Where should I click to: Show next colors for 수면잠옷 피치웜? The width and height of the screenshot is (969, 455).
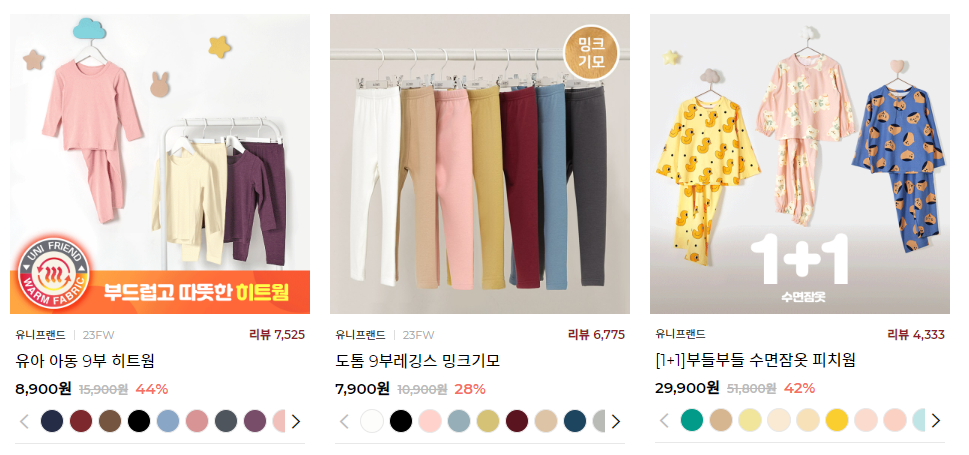click(x=936, y=421)
